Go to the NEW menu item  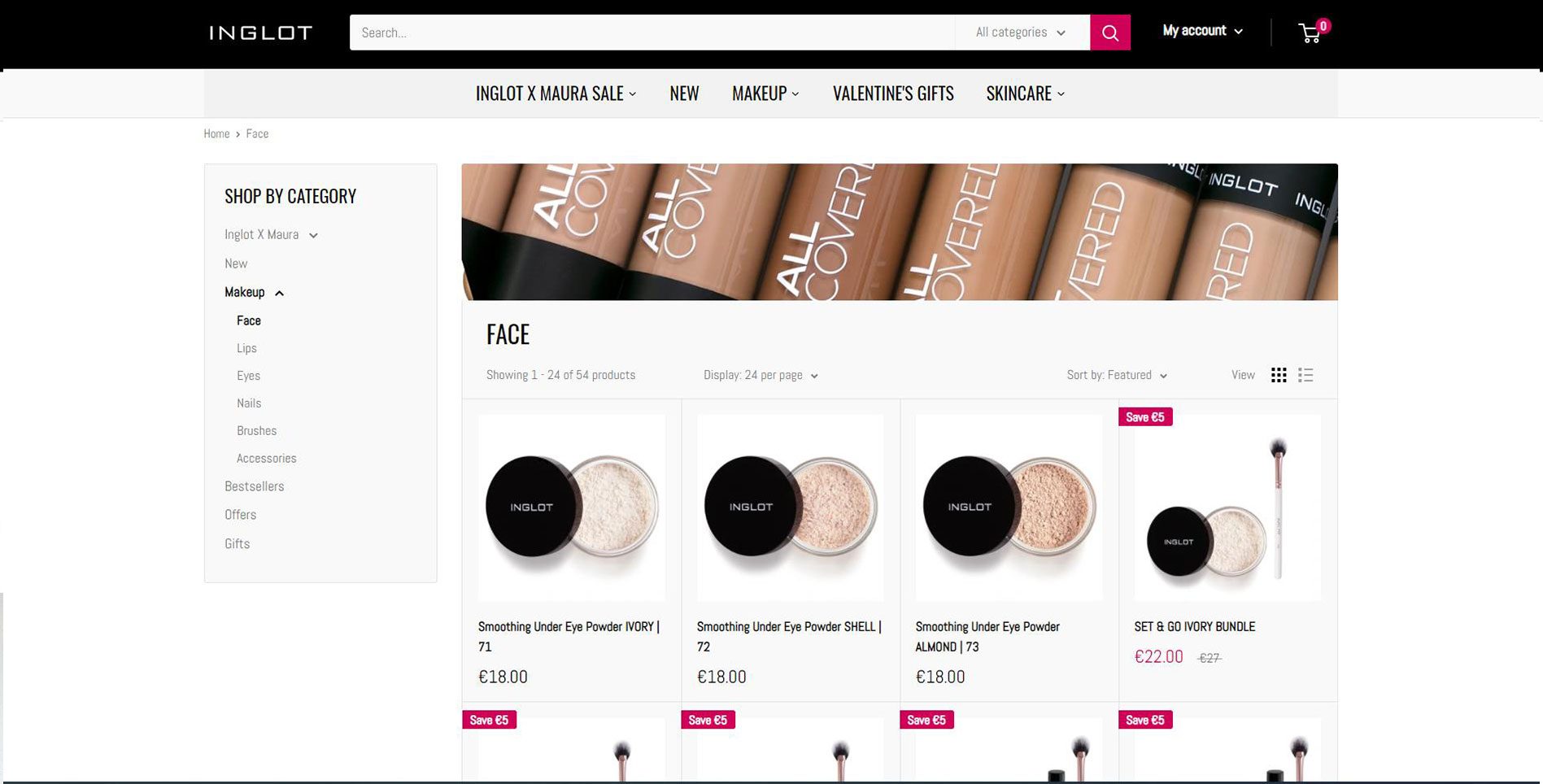tap(684, 94)
